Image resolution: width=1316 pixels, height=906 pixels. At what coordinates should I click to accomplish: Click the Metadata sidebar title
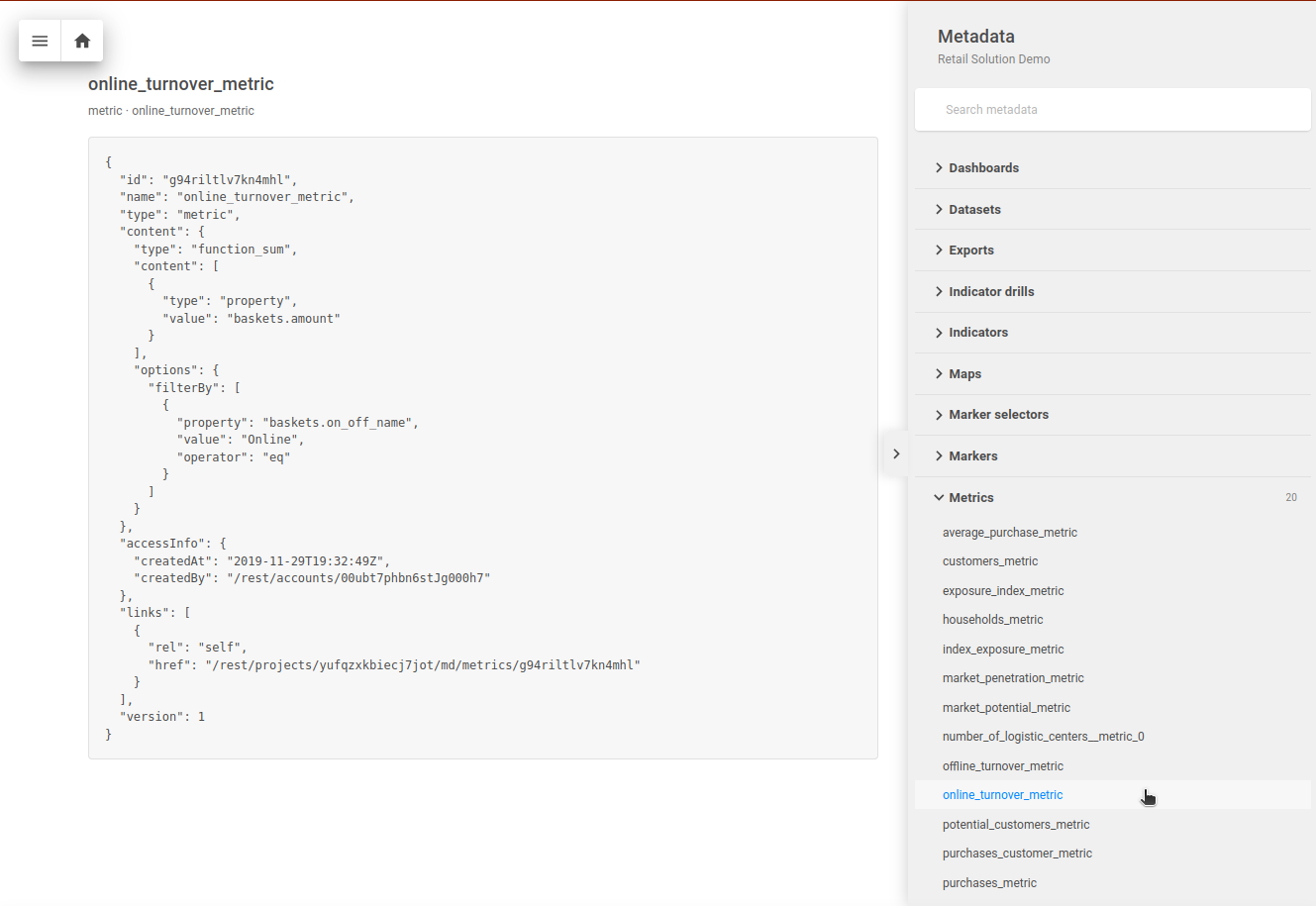pos(976,37)
